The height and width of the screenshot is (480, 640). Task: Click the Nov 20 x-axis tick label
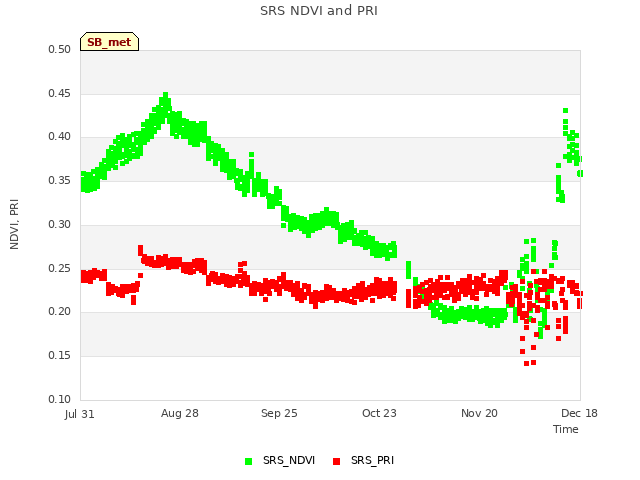coord(479,413)
